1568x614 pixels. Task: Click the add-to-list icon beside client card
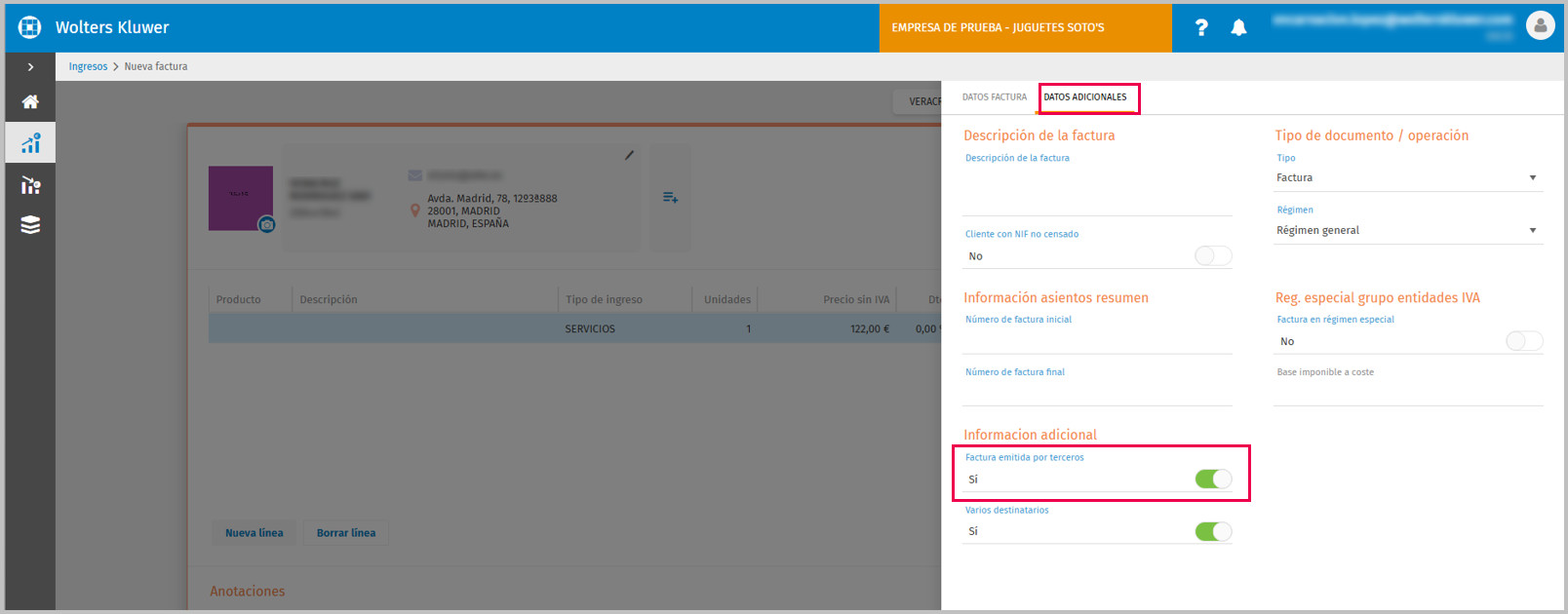(x=670, y=198)
